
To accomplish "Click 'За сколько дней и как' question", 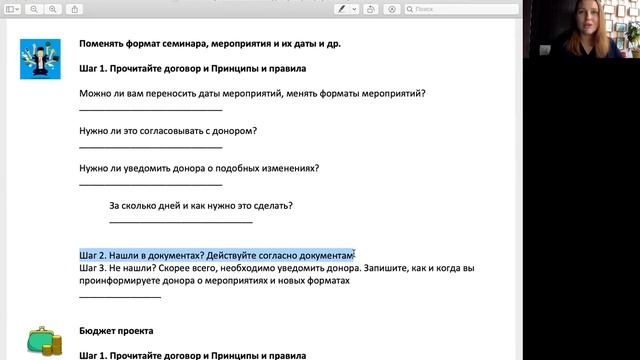I will click(x=201, y=206).
